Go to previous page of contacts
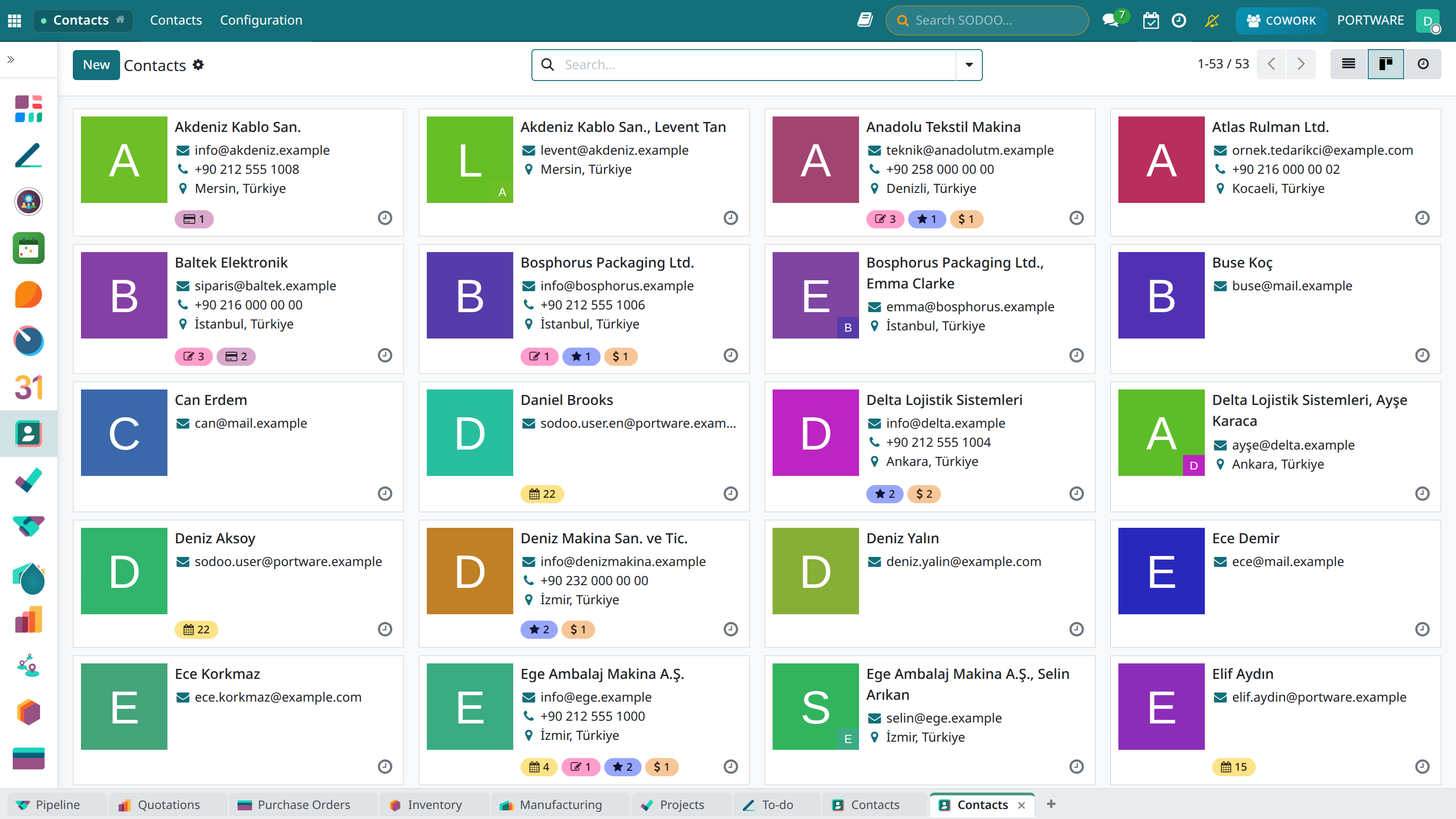The width and height of the screenshot is (1456, 819). point(1272,64)
